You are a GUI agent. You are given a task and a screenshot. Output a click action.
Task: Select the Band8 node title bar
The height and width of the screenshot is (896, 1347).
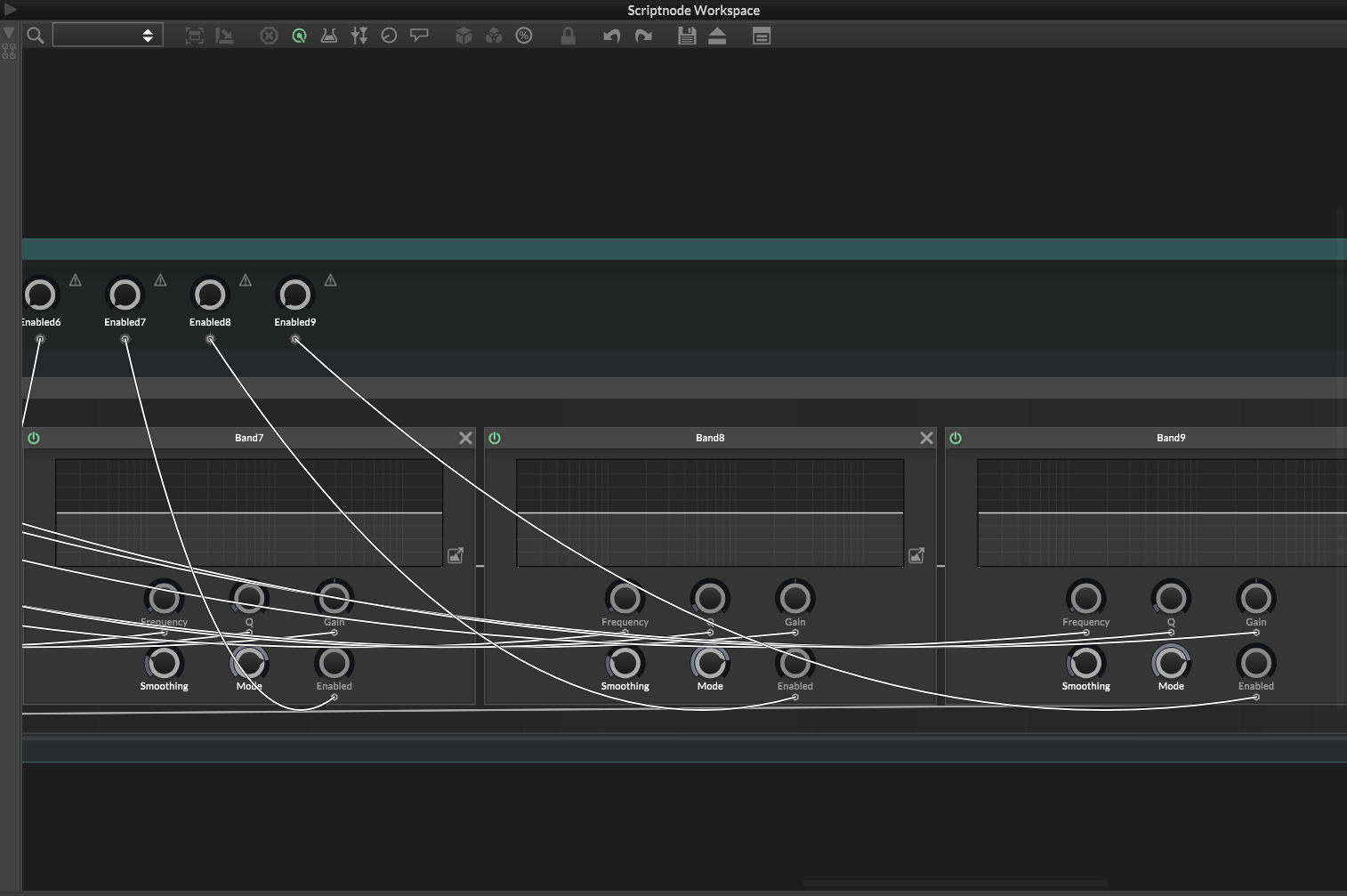click(x=710, y=438)
